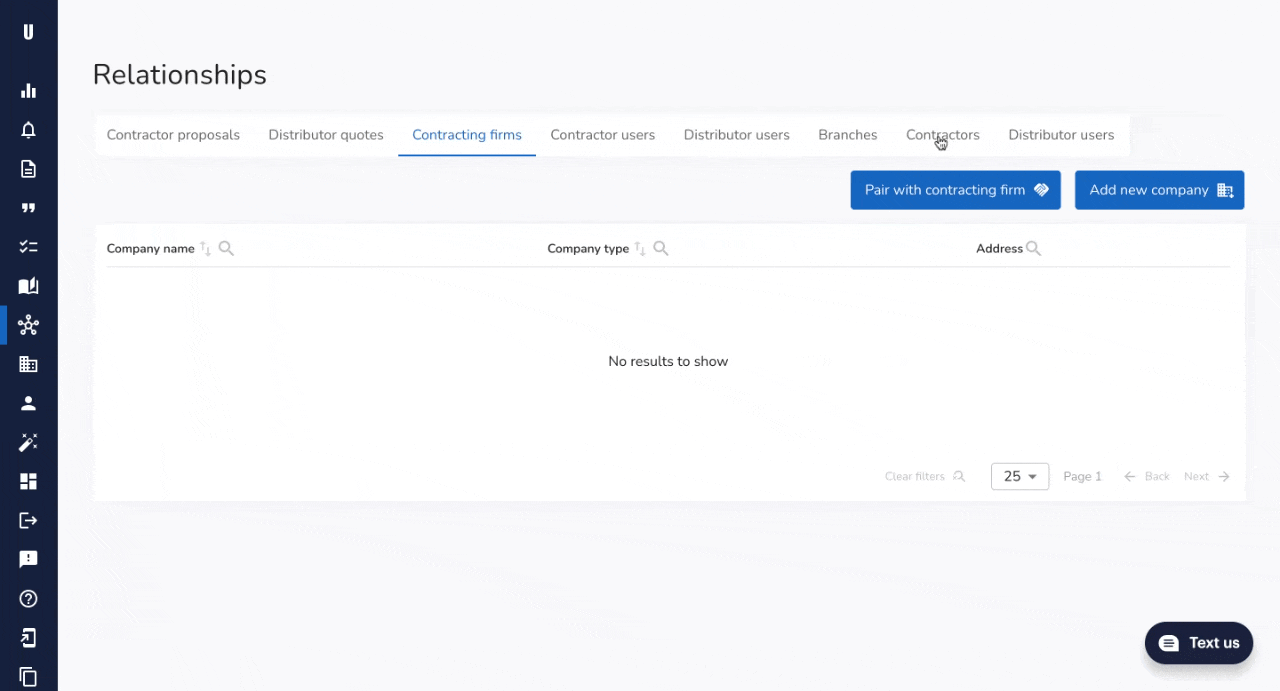Switch to the Branches tab

click(847, 135)
